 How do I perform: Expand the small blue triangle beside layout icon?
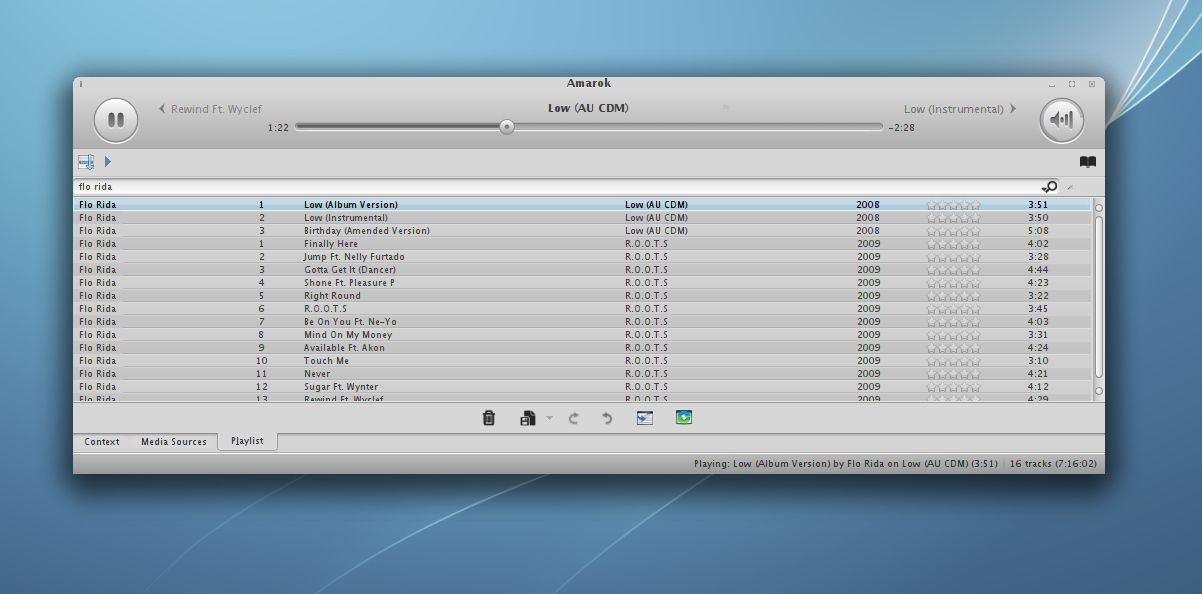[x=108, y=161]
